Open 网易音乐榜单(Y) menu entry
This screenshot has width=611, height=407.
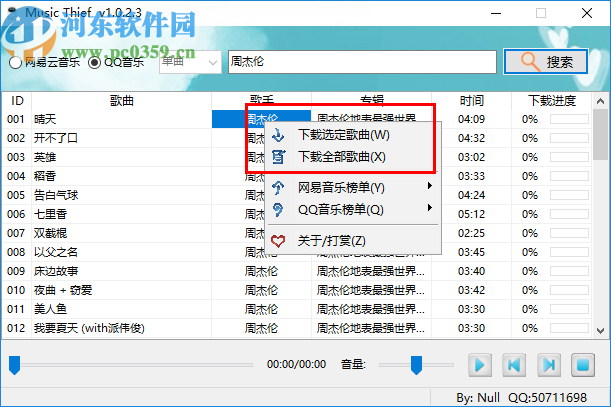[353, 188]
